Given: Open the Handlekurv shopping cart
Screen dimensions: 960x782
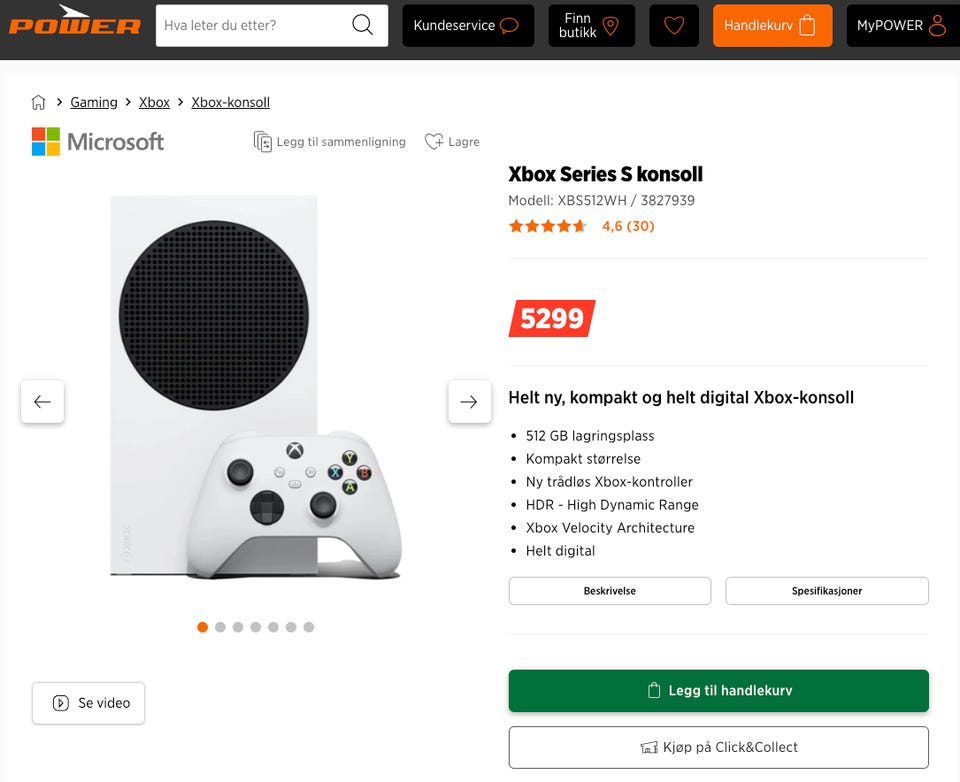Looking at the screenshot, I should 772,25.
